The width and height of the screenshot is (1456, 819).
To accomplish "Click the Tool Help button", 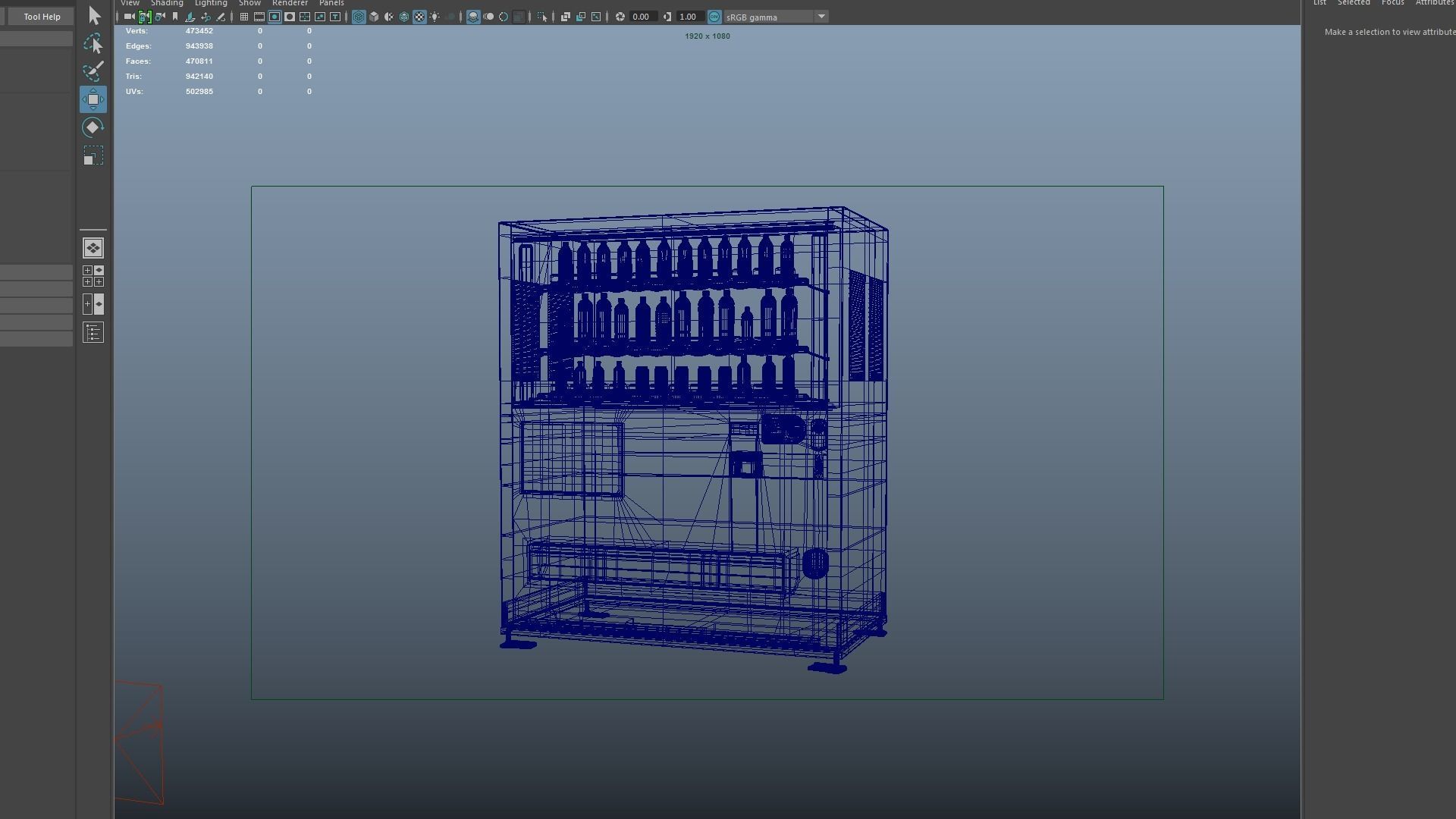I will [x=42, y=17].
